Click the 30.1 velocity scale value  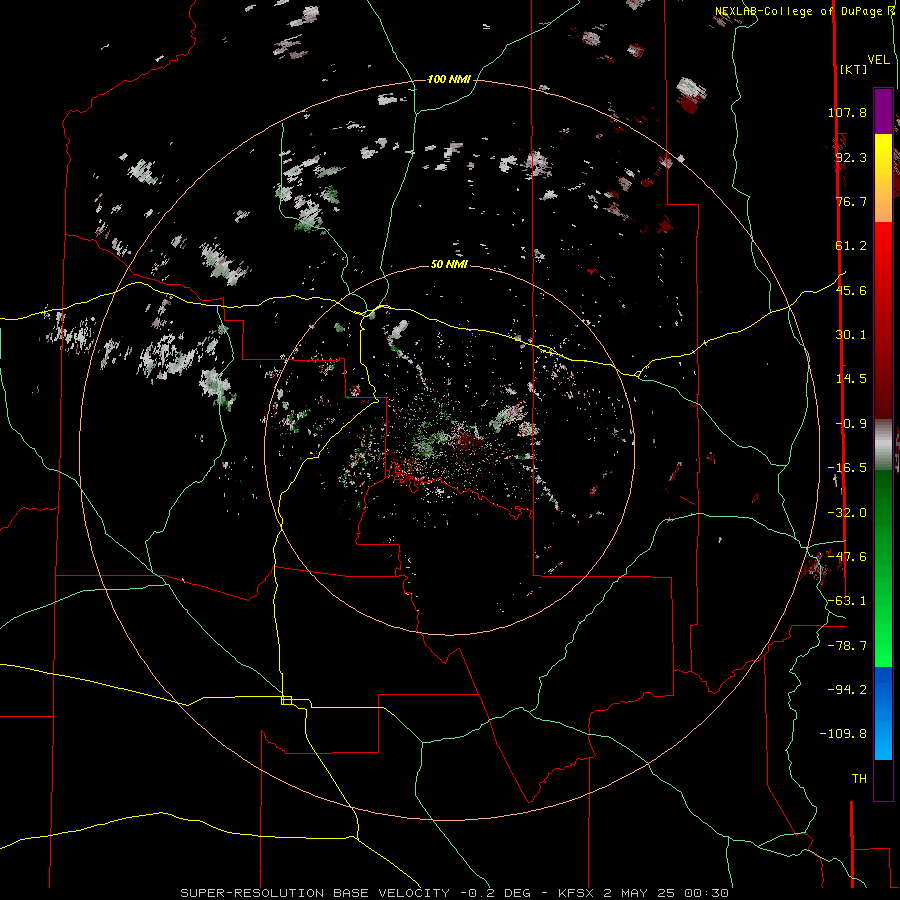(851, 335)
